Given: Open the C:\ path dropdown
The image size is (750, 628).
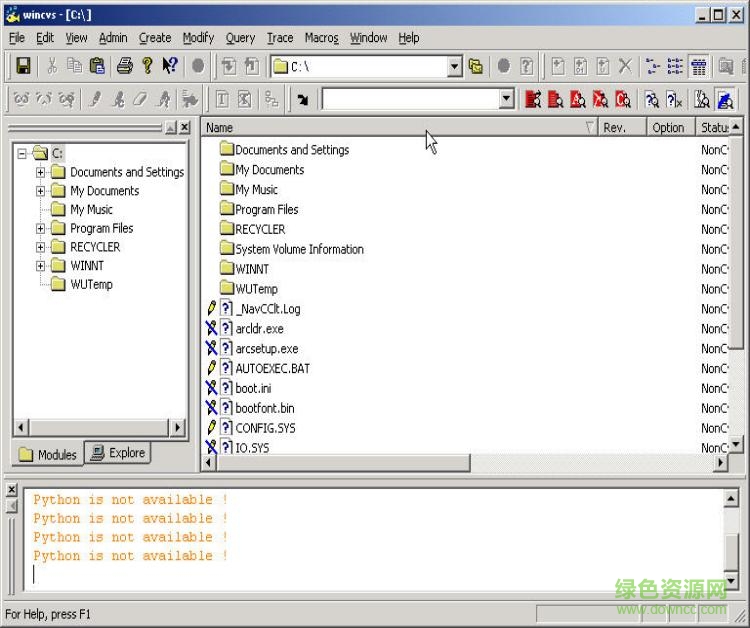Looking at the screenshot, I should [x=455, y=66].
